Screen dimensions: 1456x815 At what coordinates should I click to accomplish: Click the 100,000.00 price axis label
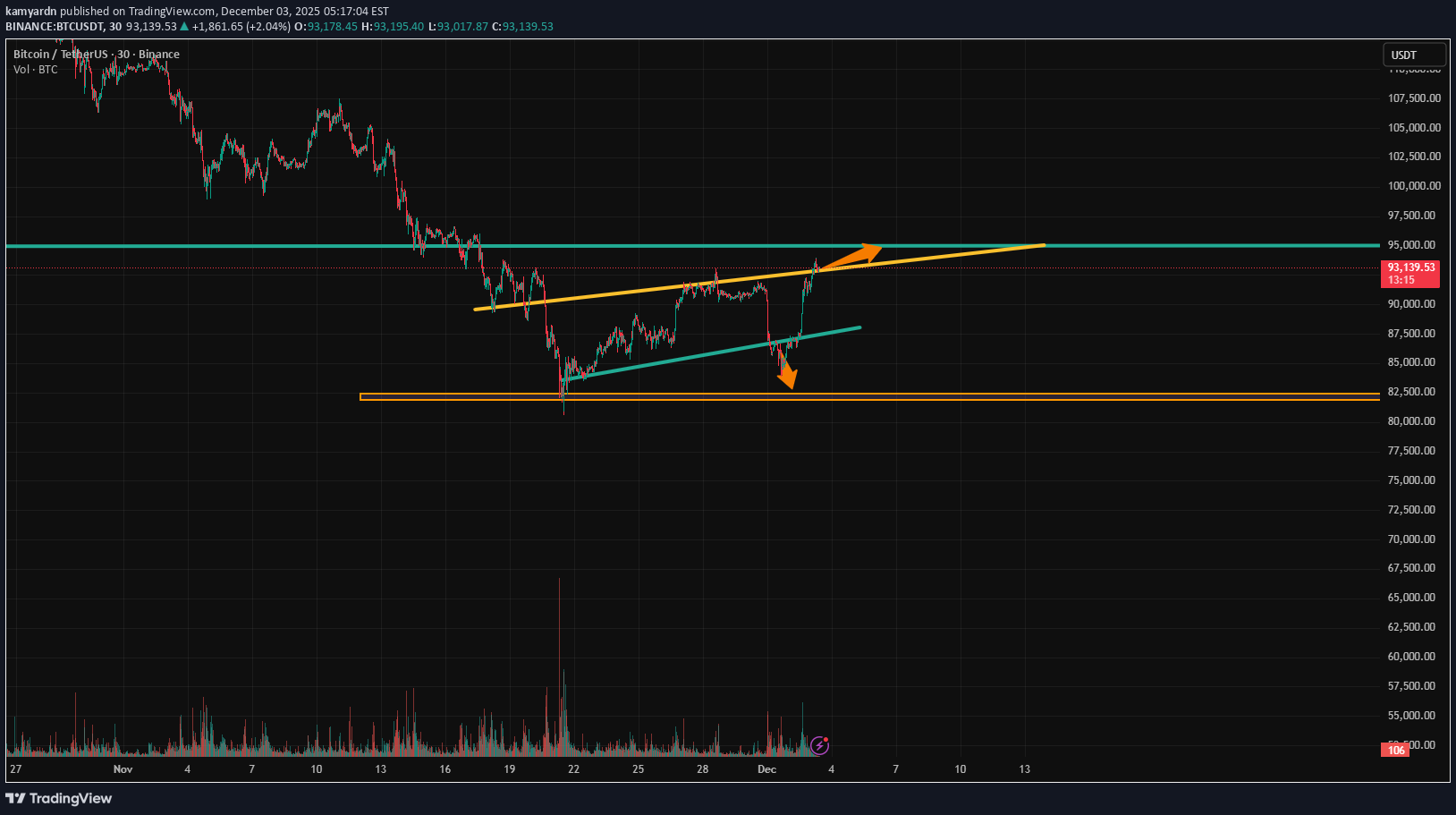pyautogui.click(x=1414, y=186)
